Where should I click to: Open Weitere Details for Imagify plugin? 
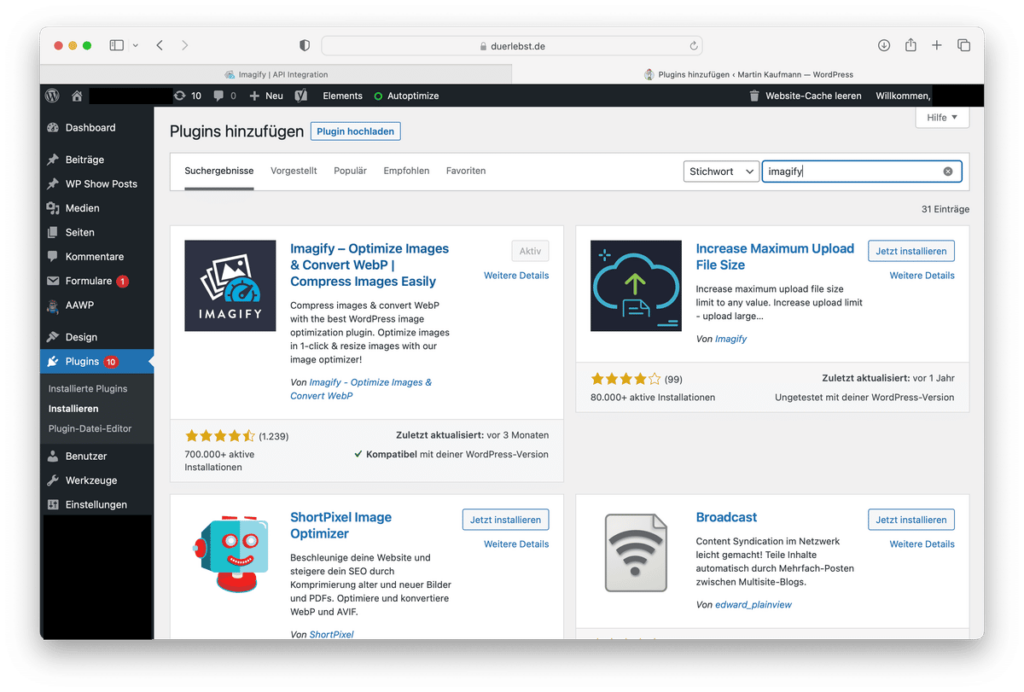pos(516,275)
